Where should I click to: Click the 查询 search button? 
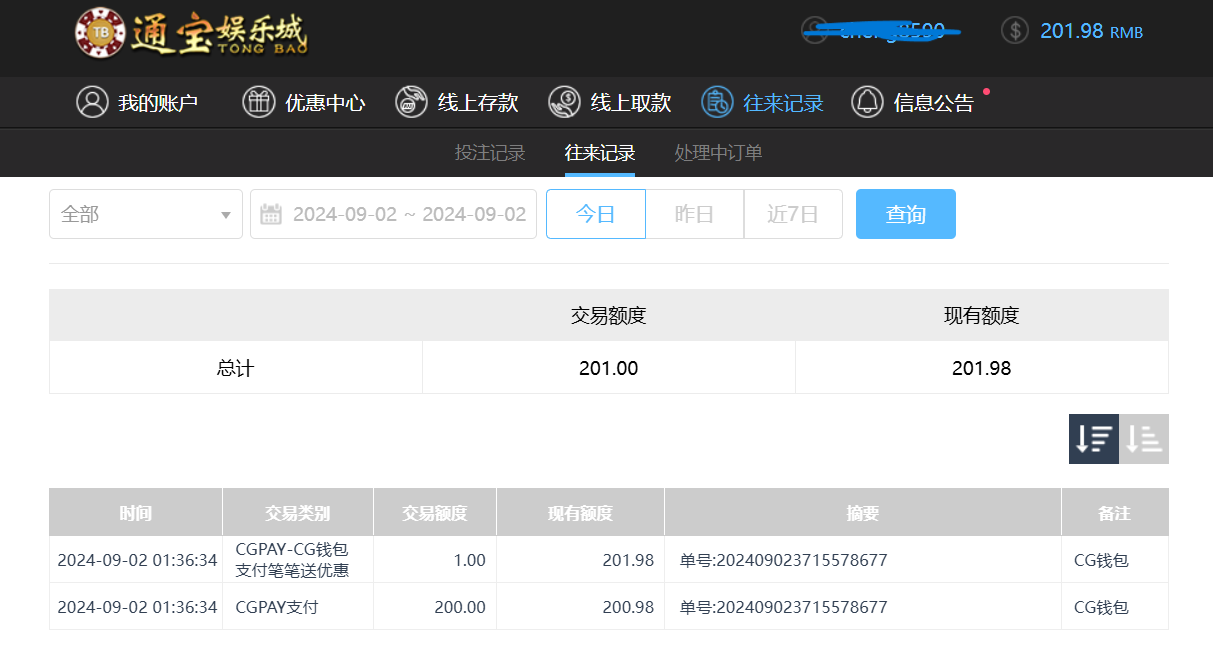tap(905, 213)
